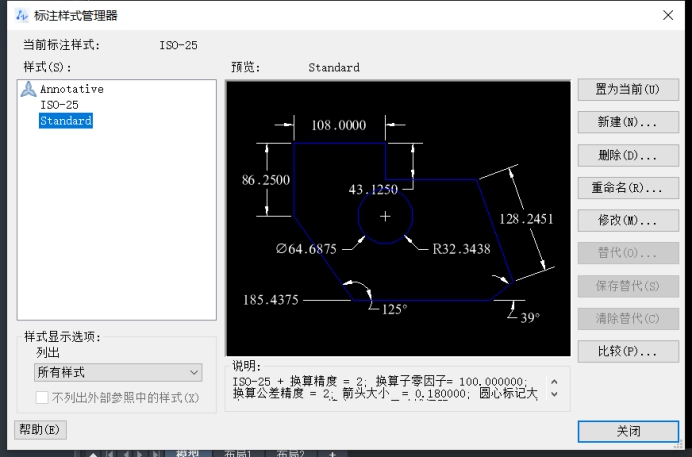Close the dialog with the X button

pyautogui.click(x=667, y=14)
